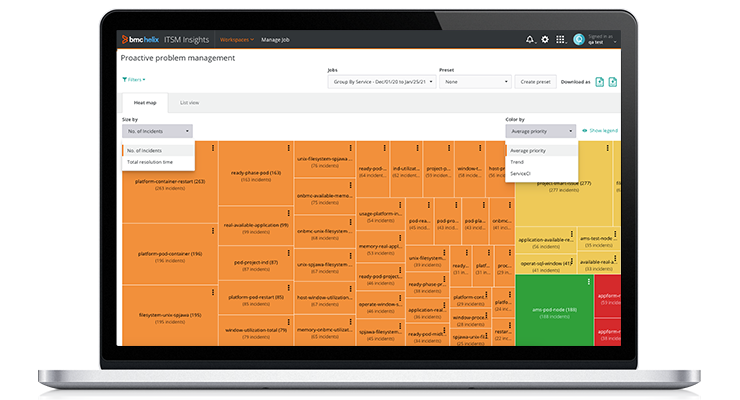Select Trend in Color by list
This screenshot has width=740, height=400.
coord(517,161)
